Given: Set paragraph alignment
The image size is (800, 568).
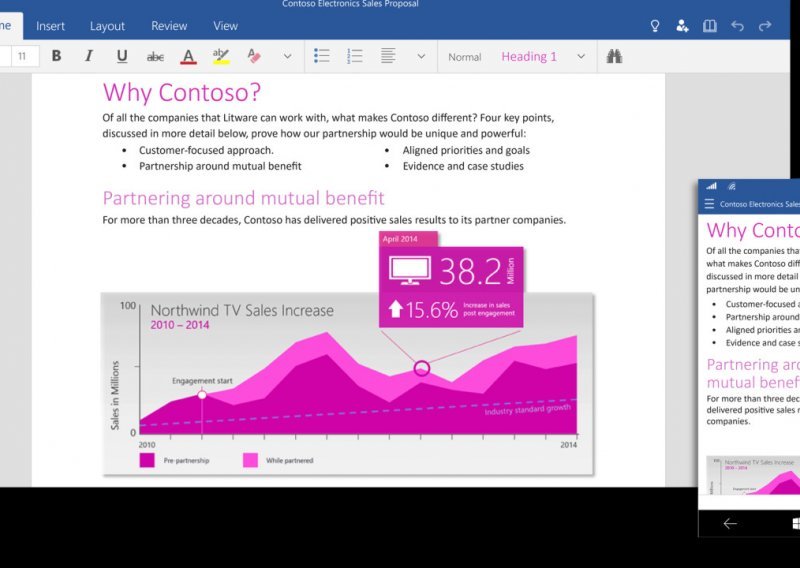Looking at the screenshot, I should 388,56.
